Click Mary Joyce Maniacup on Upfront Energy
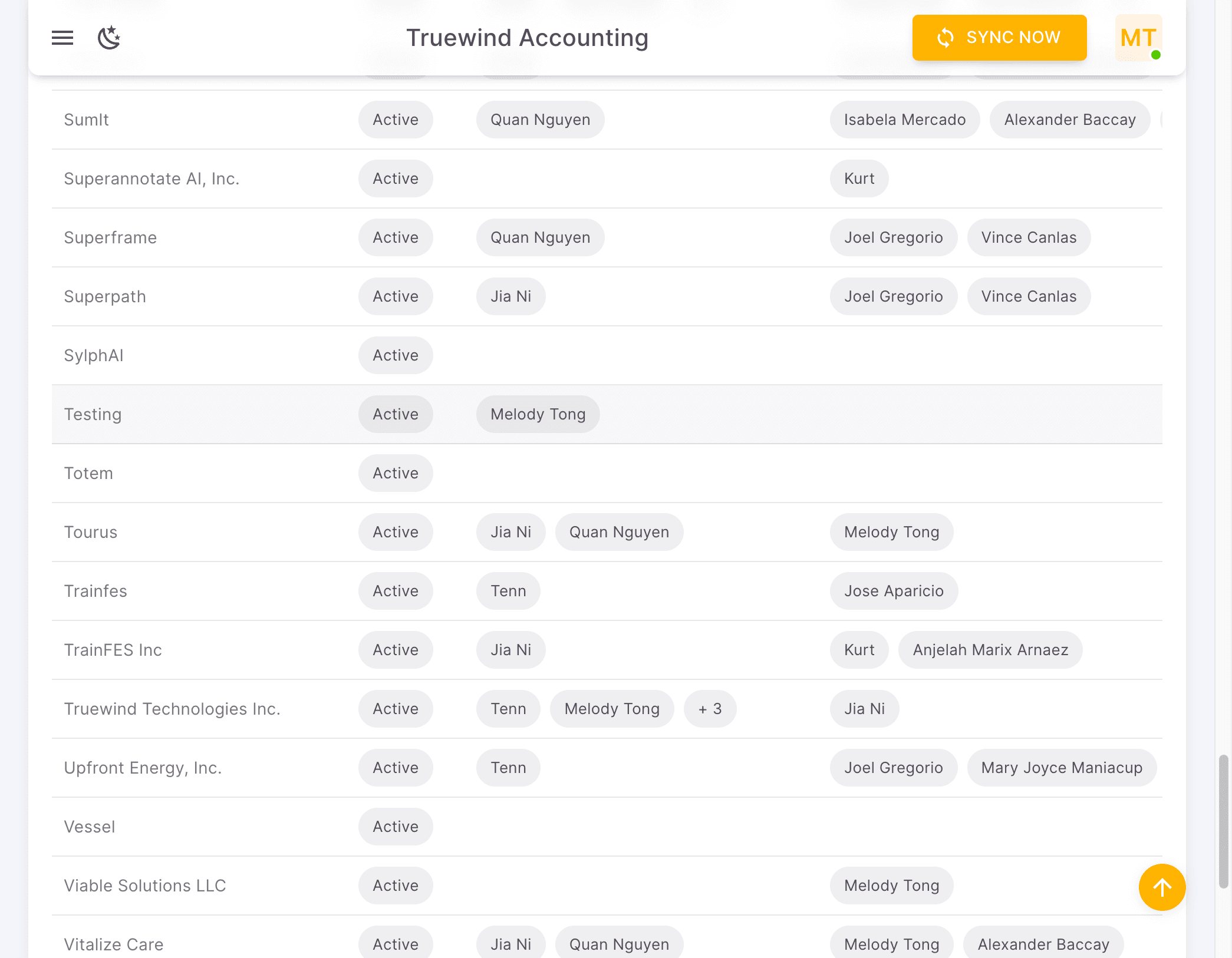Viewport: 1232px width, 958px height. (x=1061, y=768)
